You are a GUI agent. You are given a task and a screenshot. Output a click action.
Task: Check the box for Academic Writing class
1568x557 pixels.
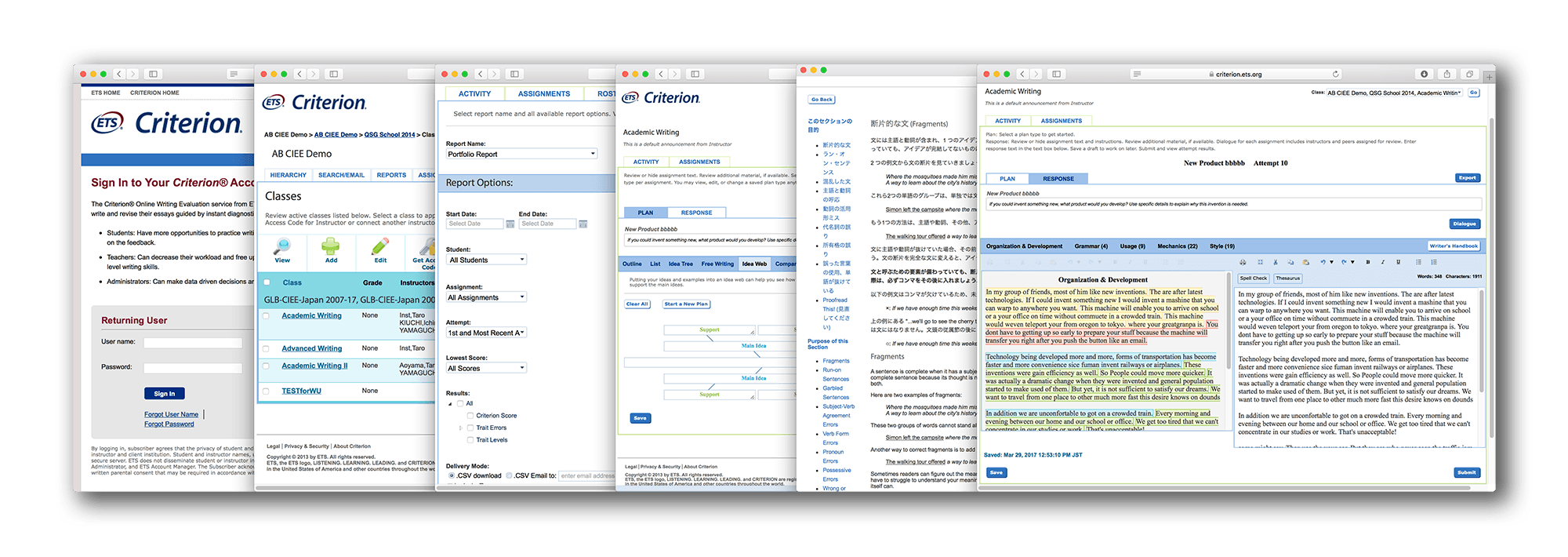coord(266,316)
